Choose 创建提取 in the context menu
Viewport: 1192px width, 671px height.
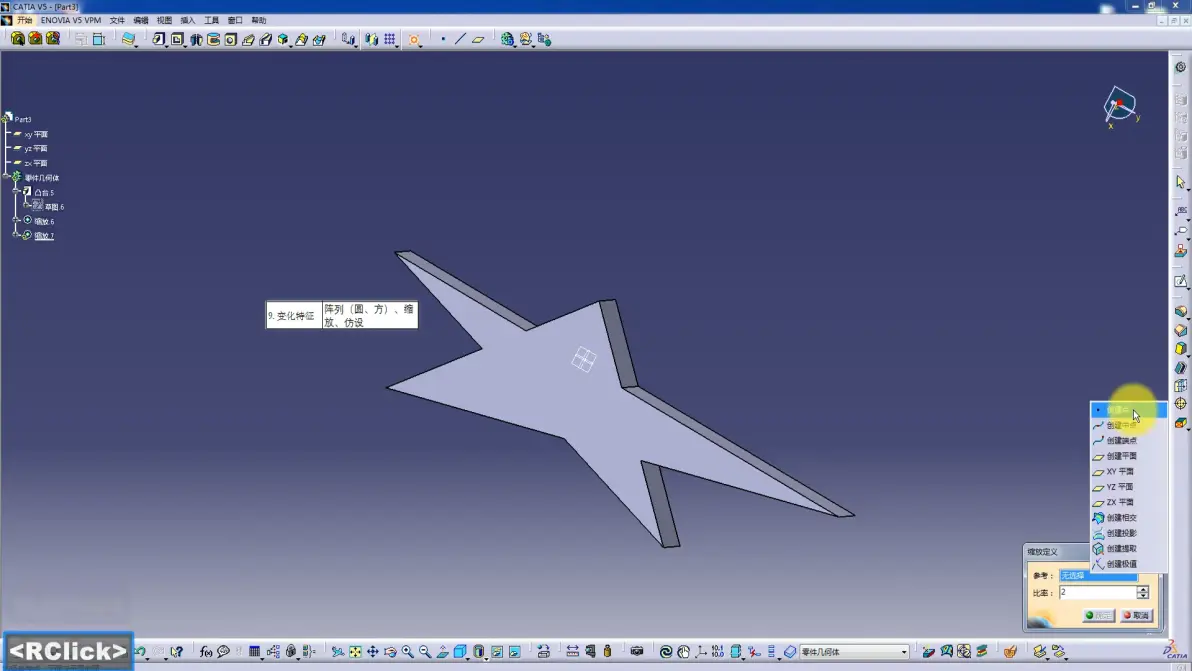[x=1128, y=549]
